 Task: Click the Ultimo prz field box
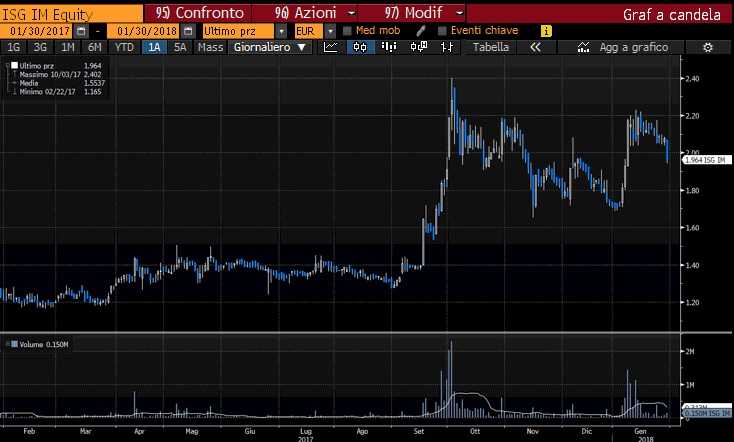point(238,31)
